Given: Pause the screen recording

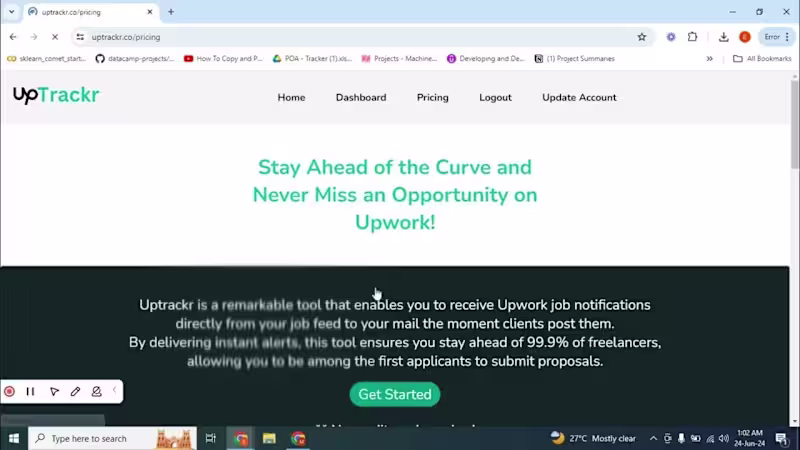Looking at the screenshot, I should click(30, 391).
